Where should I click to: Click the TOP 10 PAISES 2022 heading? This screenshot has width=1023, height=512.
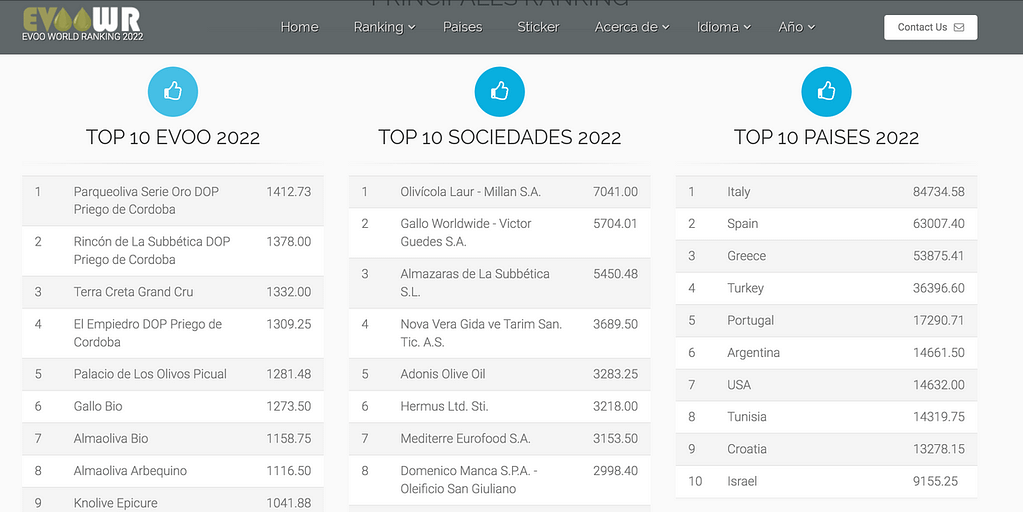point(827,137)
